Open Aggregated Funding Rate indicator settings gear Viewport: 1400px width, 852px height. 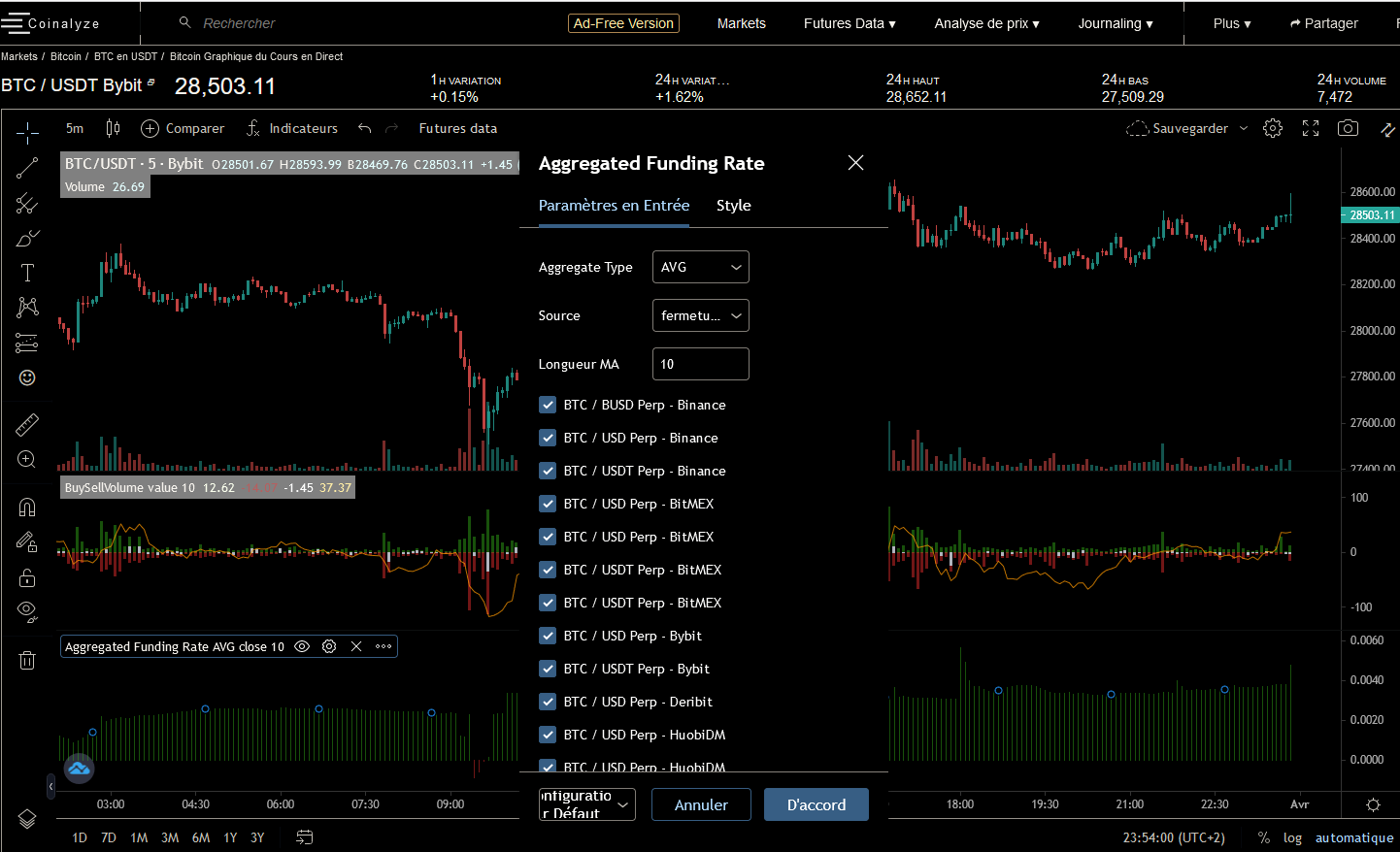[329, 646]
